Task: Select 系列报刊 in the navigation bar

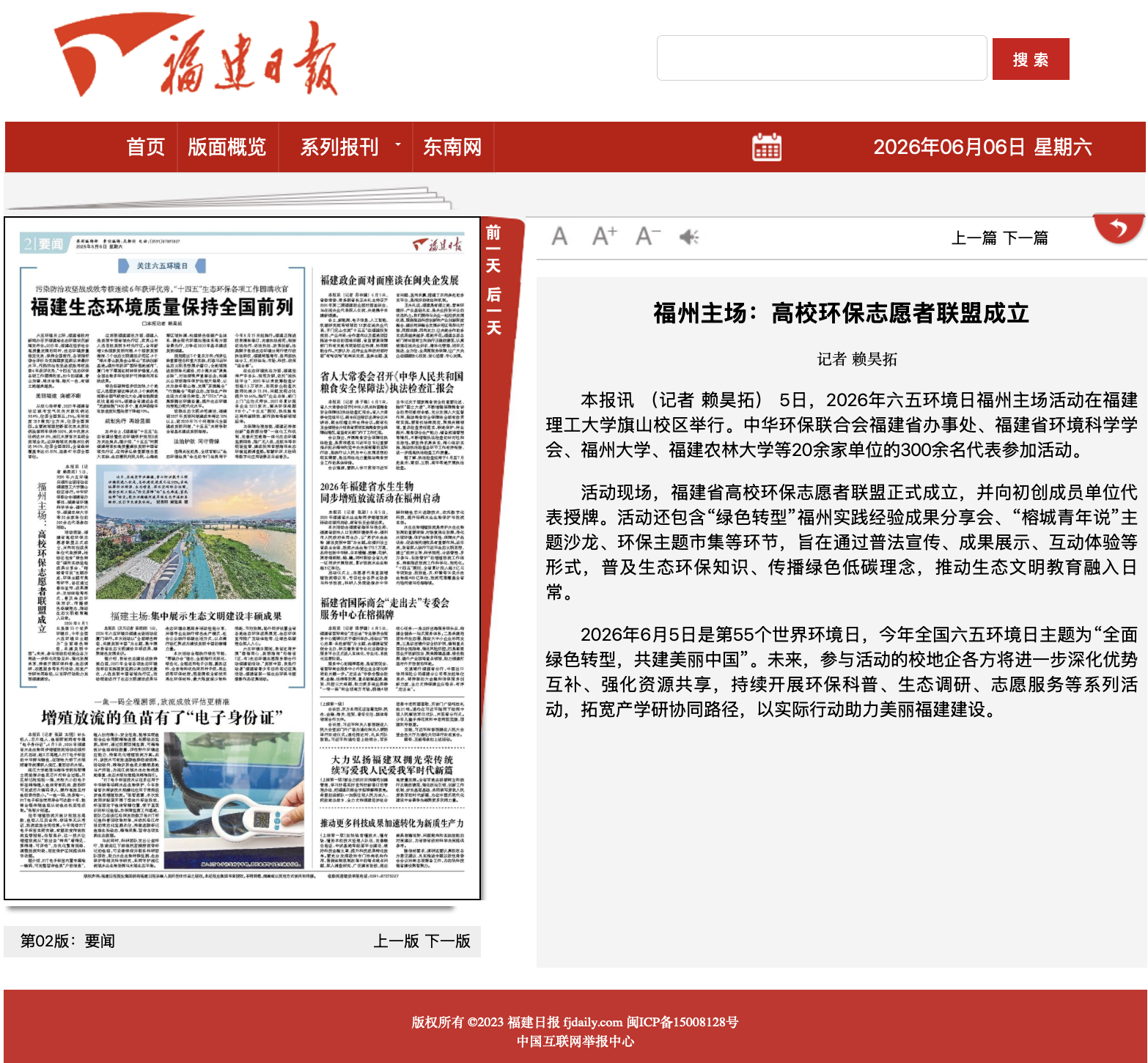Action: coord(339,147)
